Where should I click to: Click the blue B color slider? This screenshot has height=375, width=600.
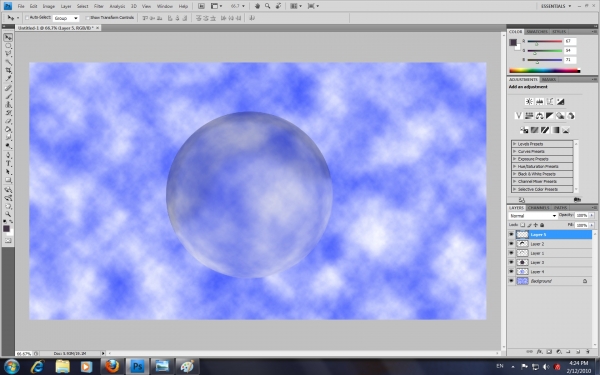(545, 60)
